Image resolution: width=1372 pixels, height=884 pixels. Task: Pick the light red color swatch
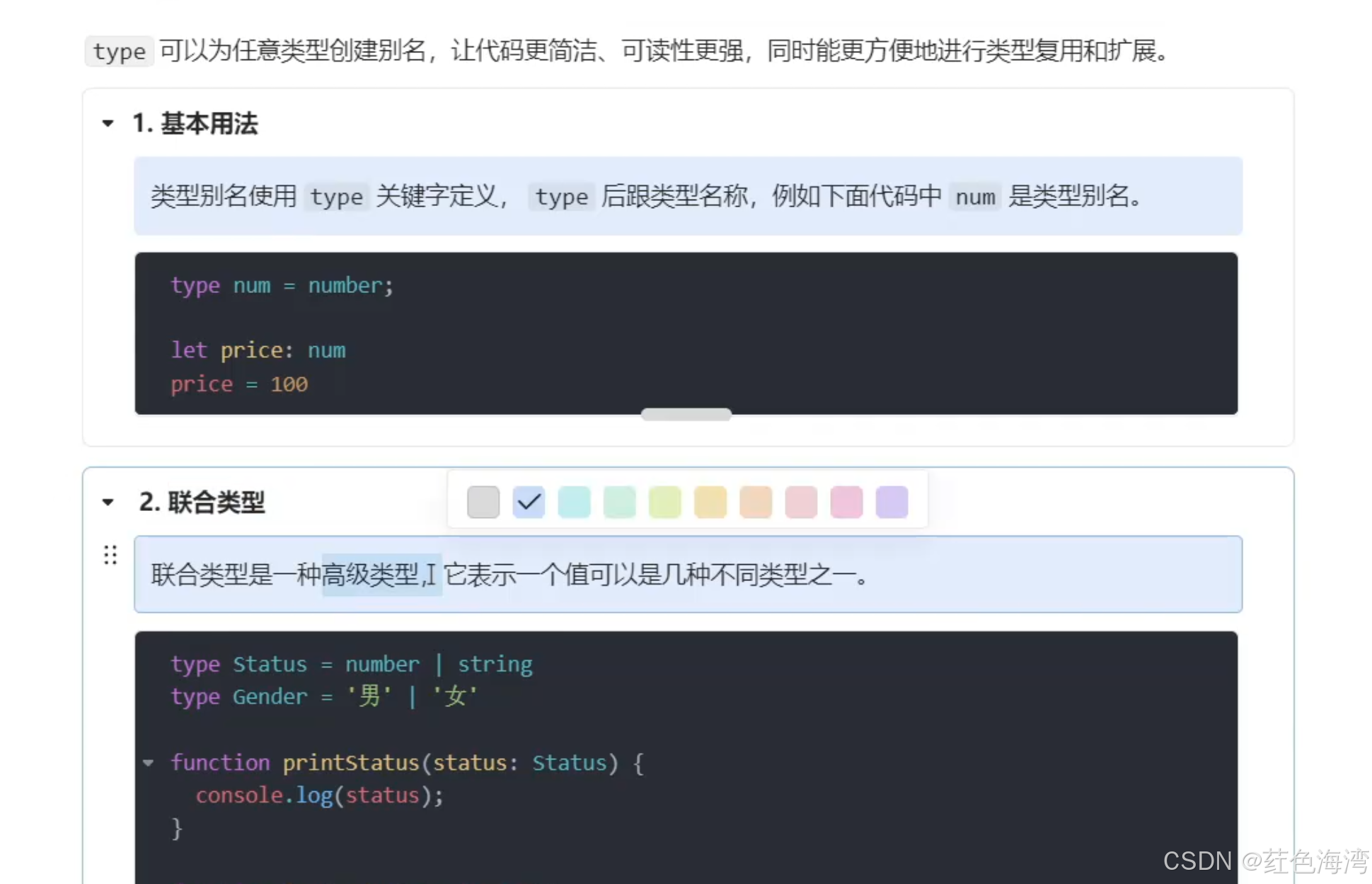click(x=800, y=502)
